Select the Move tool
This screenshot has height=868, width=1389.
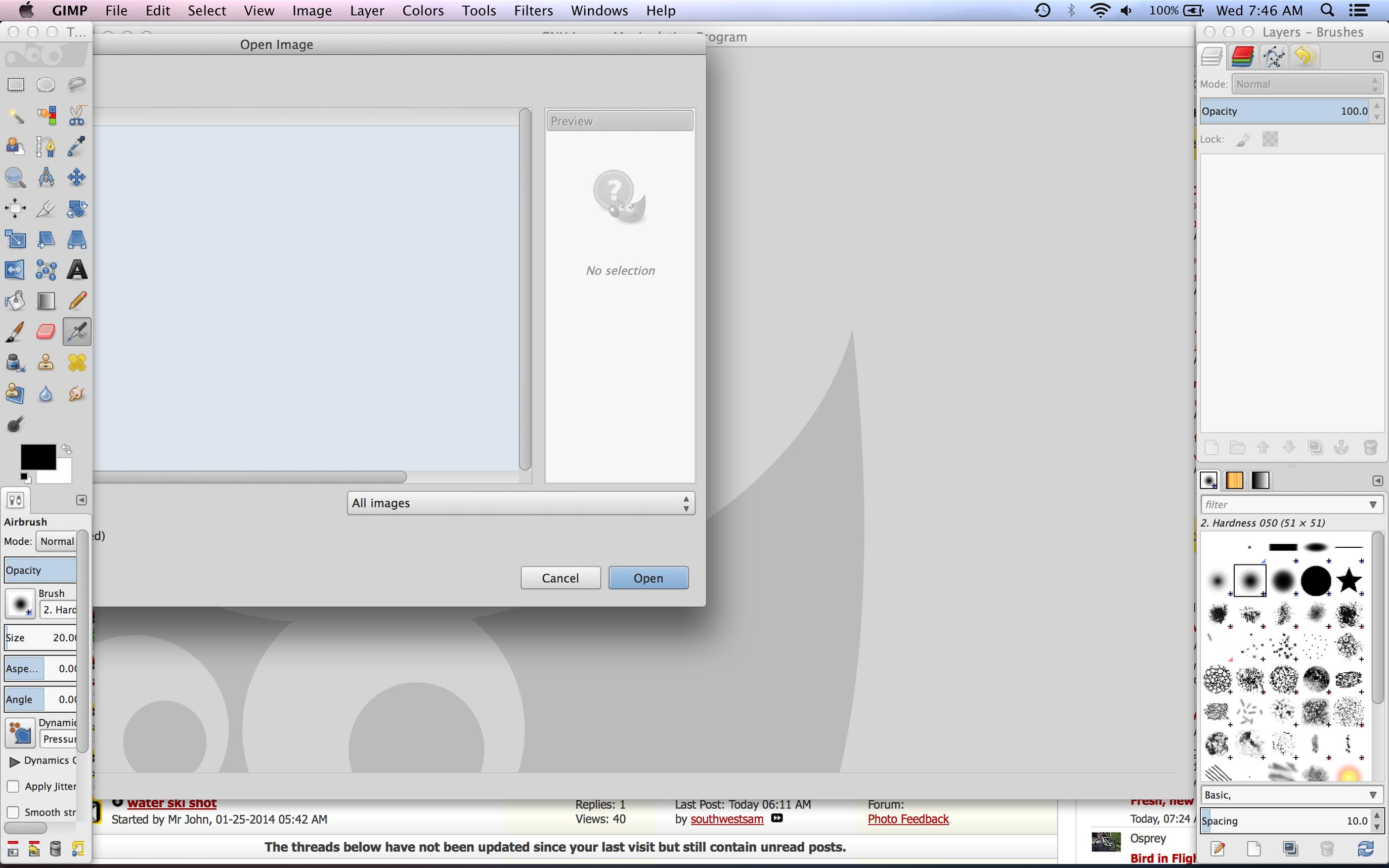(77, 178)
